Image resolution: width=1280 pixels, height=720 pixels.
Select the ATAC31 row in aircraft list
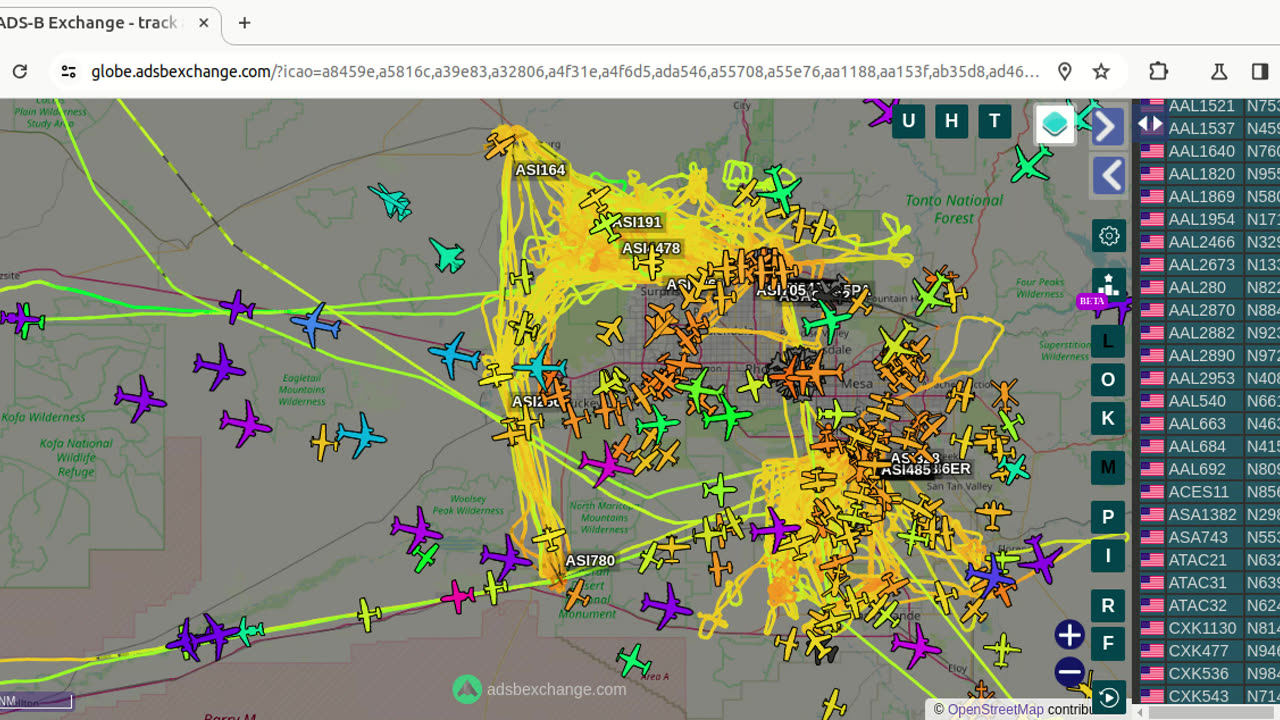[x=1208, y=583]
